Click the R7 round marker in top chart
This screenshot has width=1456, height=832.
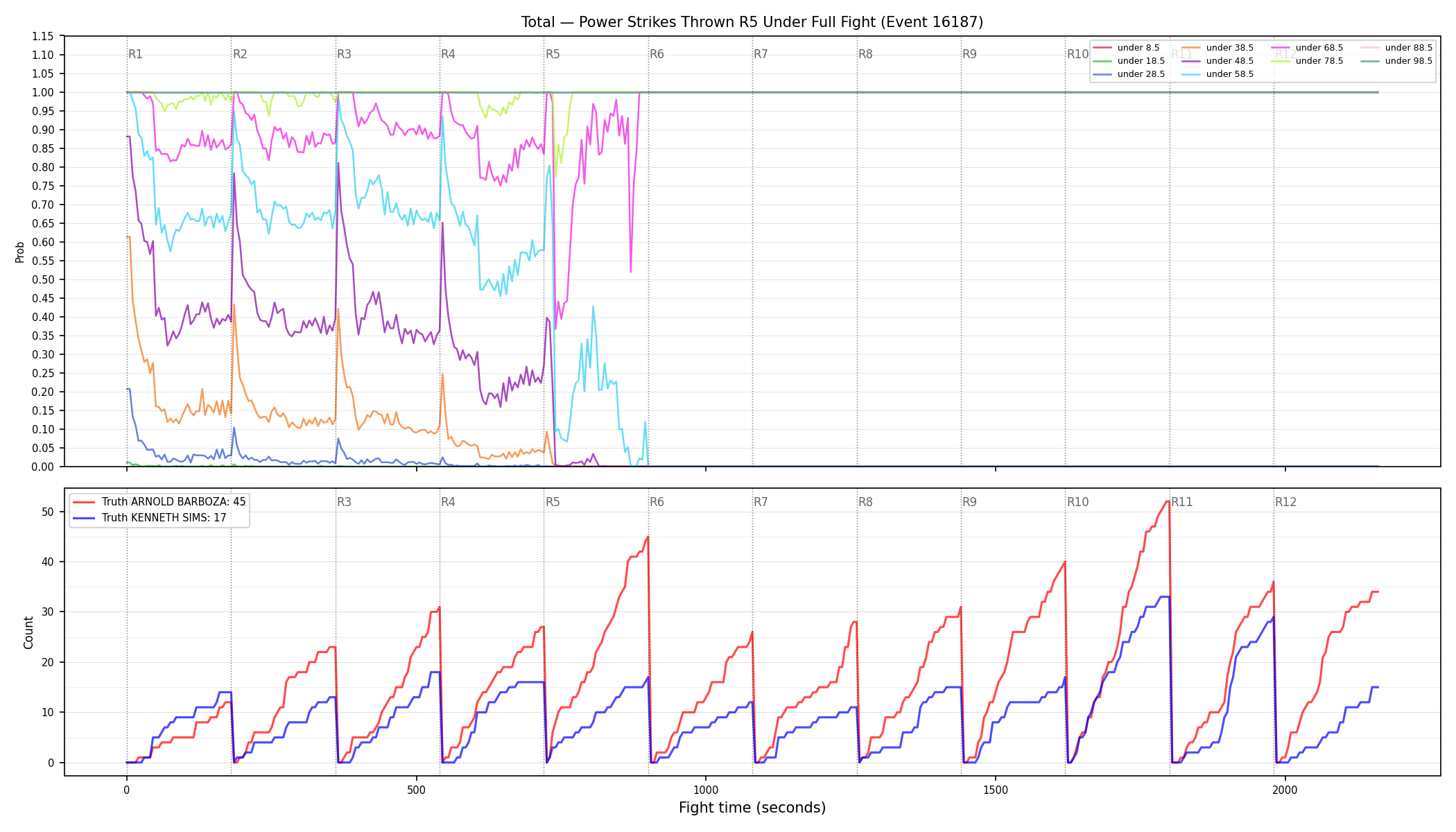coord(761,54)
